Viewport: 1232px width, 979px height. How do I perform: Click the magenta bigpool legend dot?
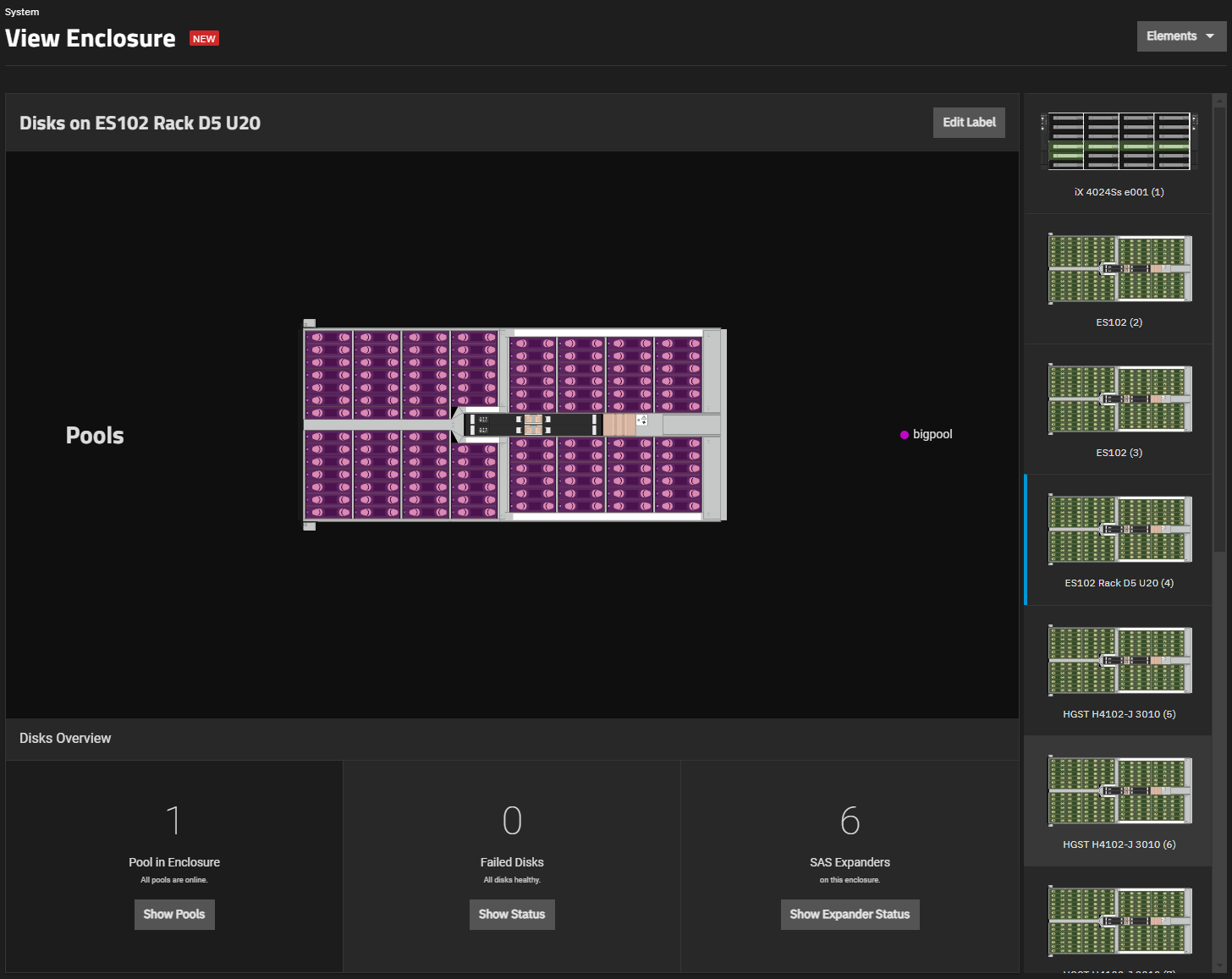(905, 435)
